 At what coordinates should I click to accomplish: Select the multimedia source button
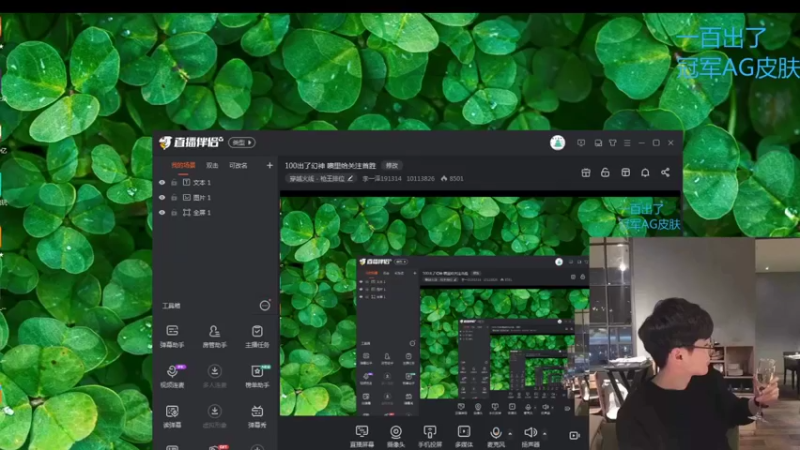click(463, 436)
